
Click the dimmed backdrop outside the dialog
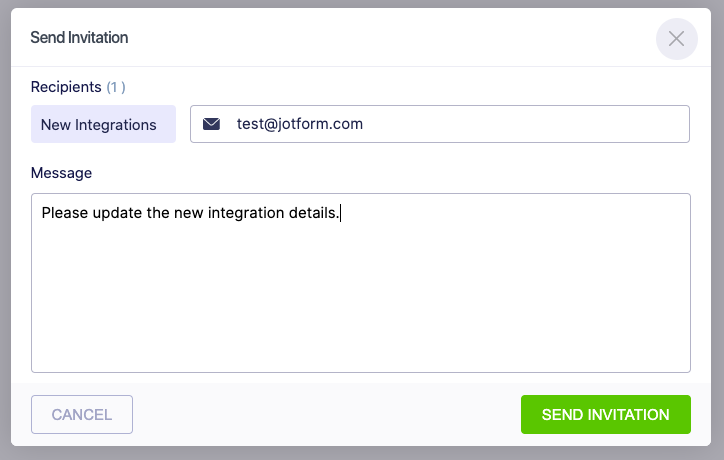point(5,230)
